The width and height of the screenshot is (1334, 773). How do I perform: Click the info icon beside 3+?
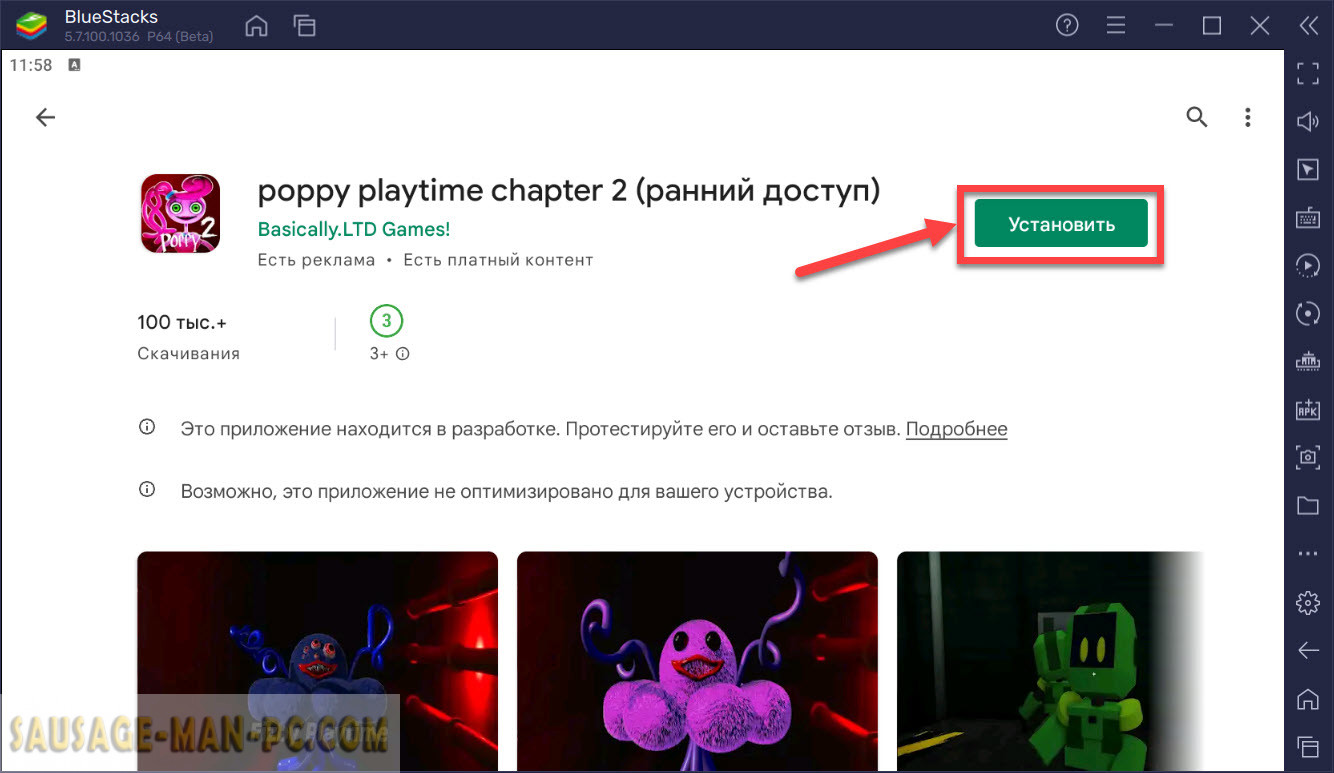point(403,354)
